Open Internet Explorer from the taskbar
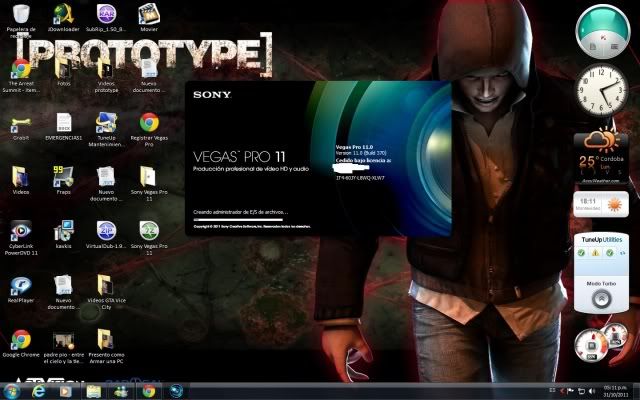The height and width of the screenshot is (400, 640). (x=40, y=391)
